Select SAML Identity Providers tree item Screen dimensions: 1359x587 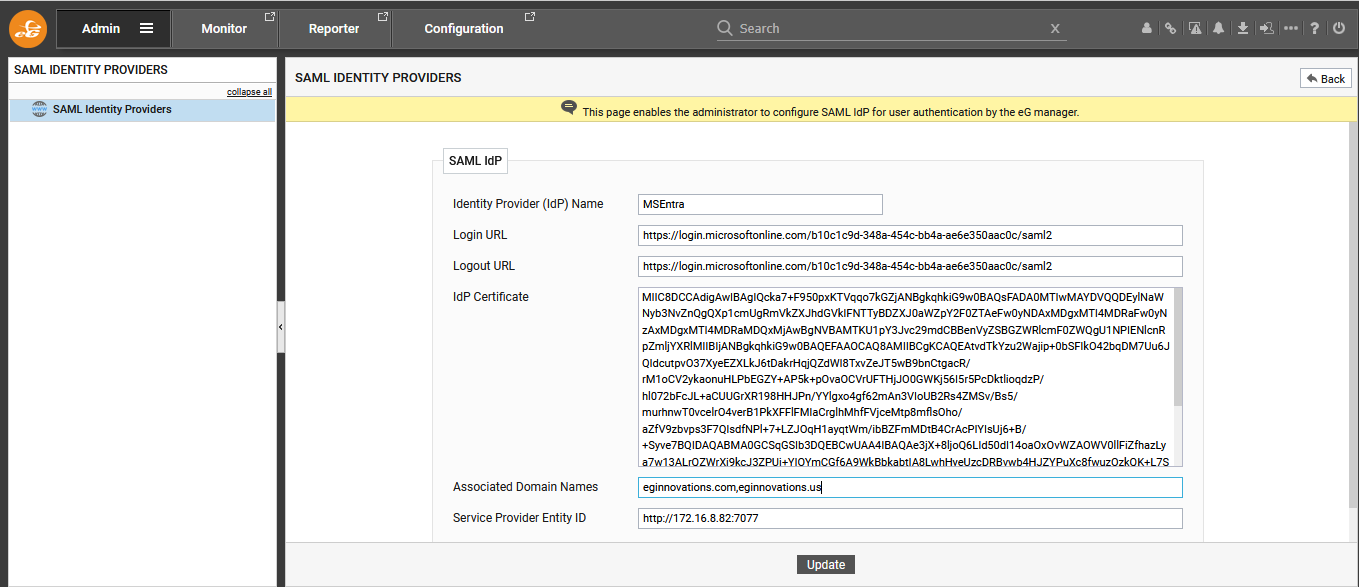112,110
